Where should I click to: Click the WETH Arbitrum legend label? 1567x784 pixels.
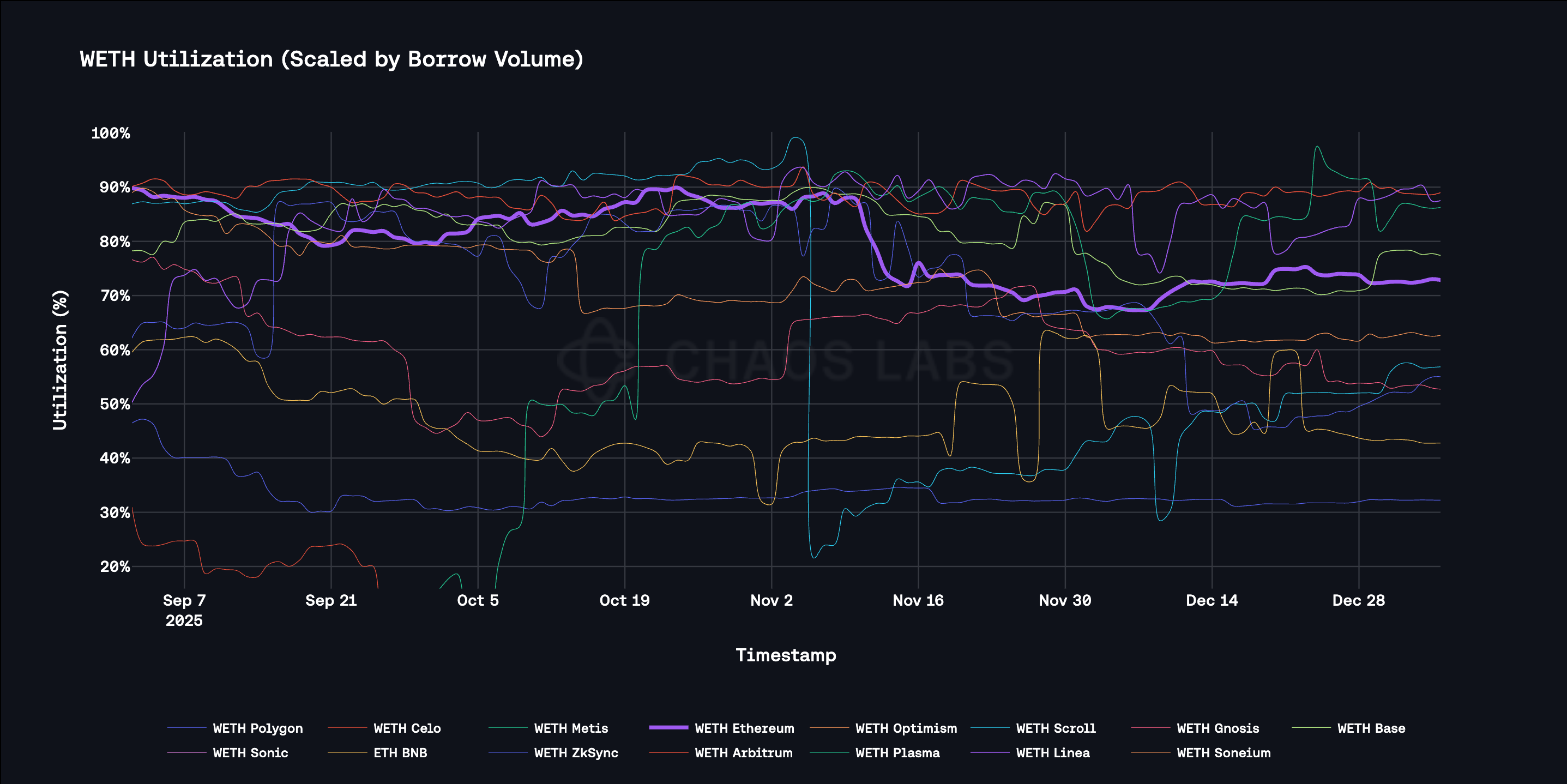(x=743, y=752)
